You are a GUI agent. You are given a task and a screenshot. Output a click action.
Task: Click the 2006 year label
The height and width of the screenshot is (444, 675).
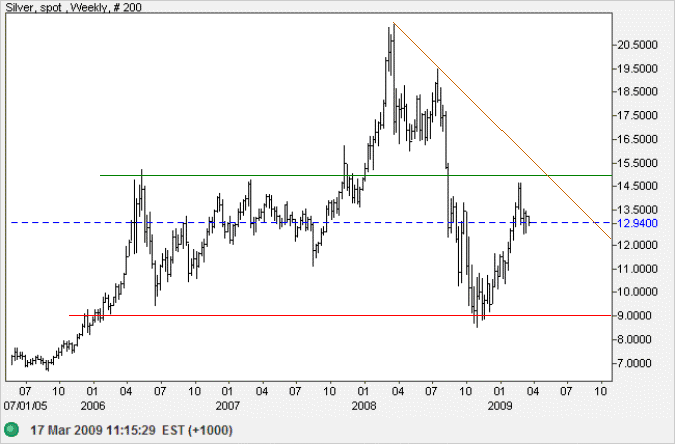(x=93, y=406)
